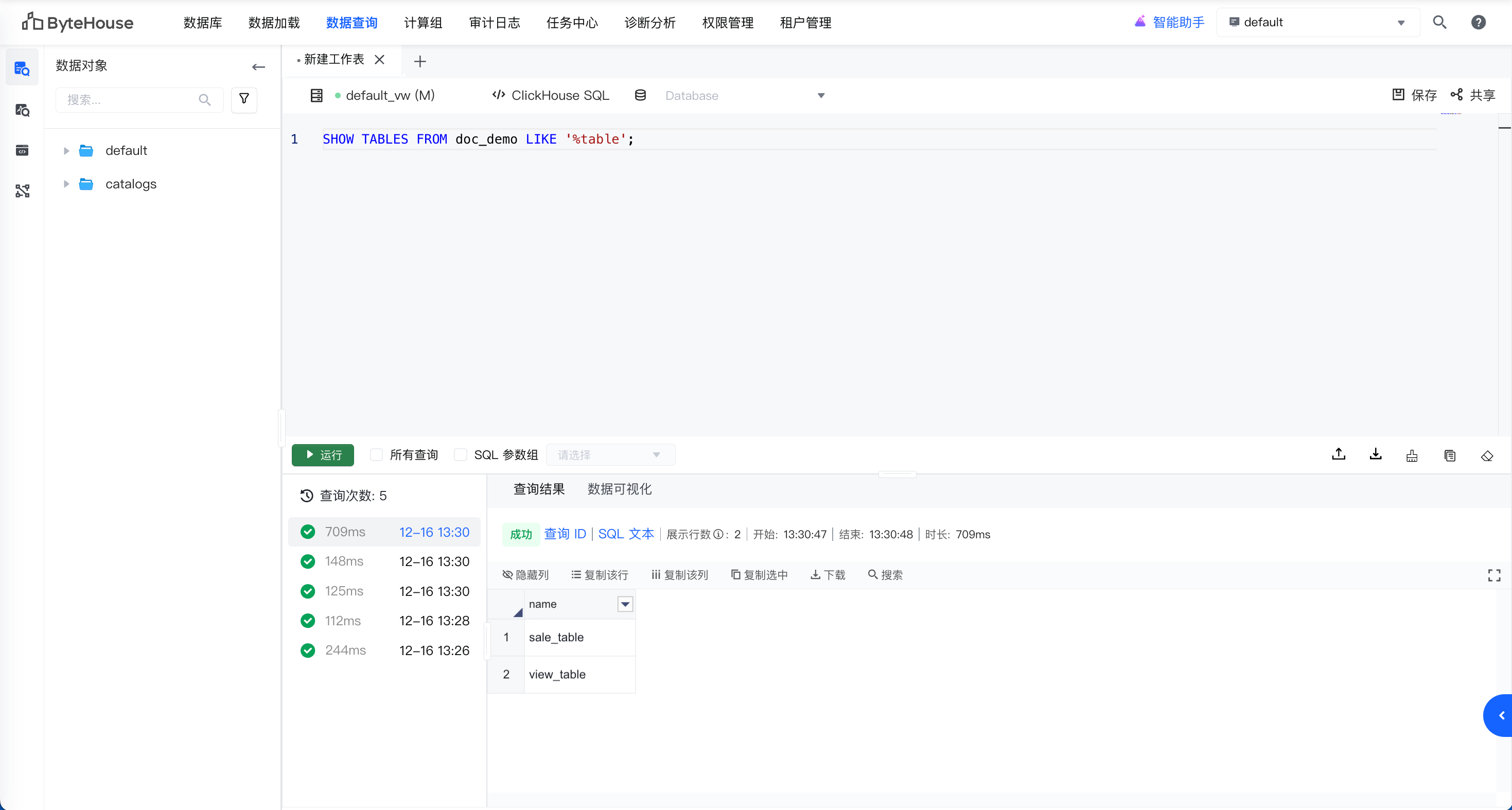Open the name column filter dropdown
The height and width of the screenshot is (810, 1512).
tap(625, 604)
